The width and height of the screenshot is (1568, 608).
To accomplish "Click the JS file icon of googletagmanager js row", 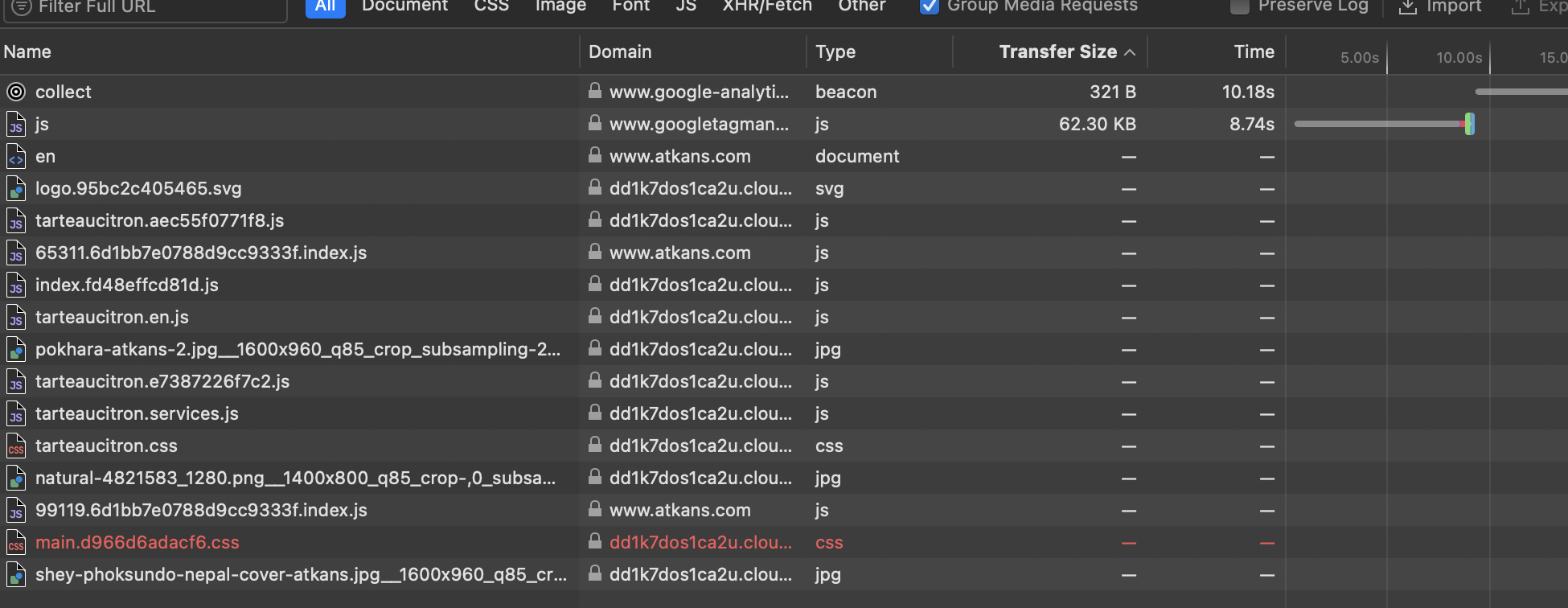I will 16,124.
